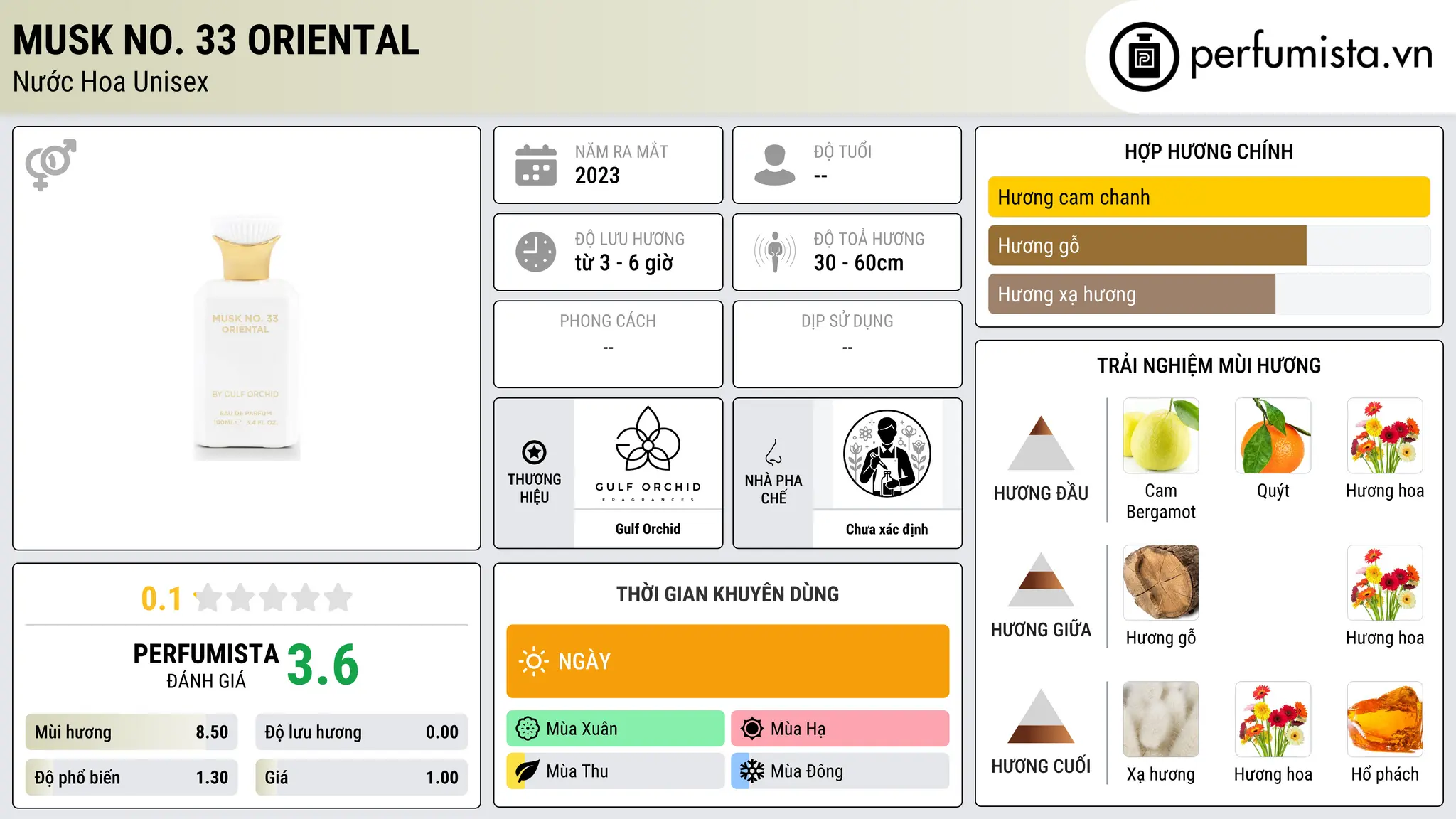Click the sillage icon beside Độ toả hương

click(774, 252)
